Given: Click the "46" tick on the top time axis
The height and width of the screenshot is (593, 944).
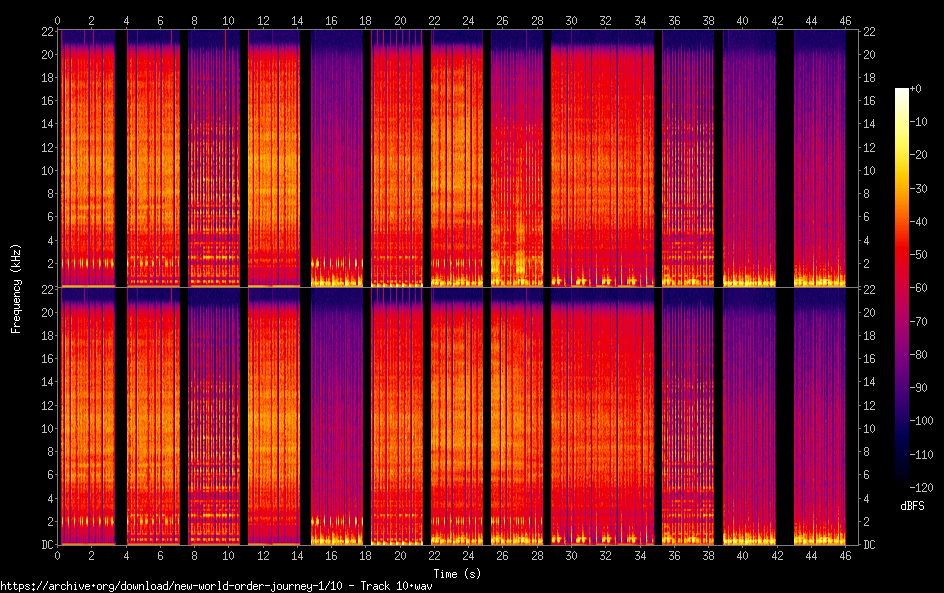Looking at the screenshot, I should [x=846, y=20].
